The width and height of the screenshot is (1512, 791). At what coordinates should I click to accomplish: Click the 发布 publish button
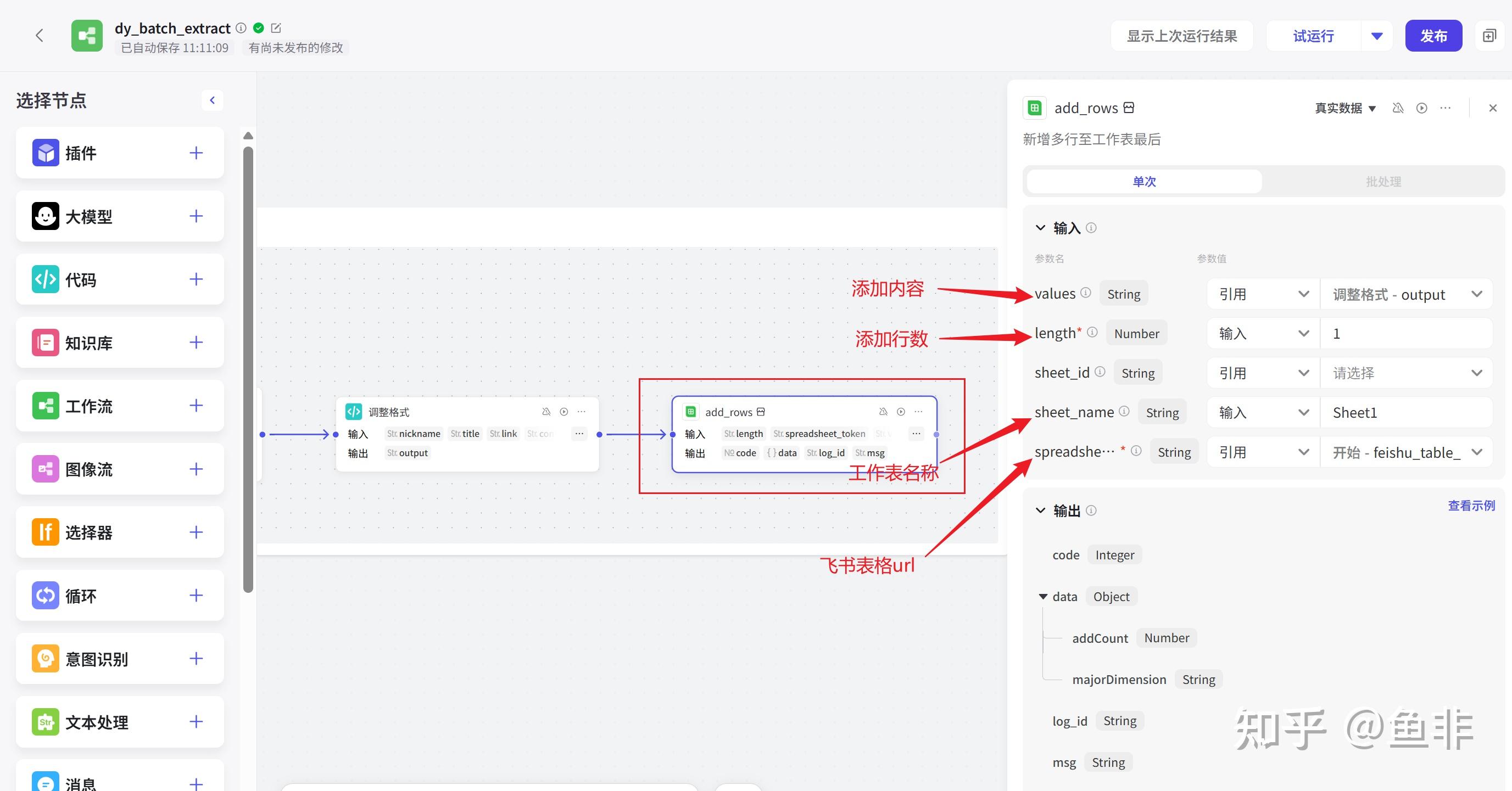click(x=1433, y=36)
